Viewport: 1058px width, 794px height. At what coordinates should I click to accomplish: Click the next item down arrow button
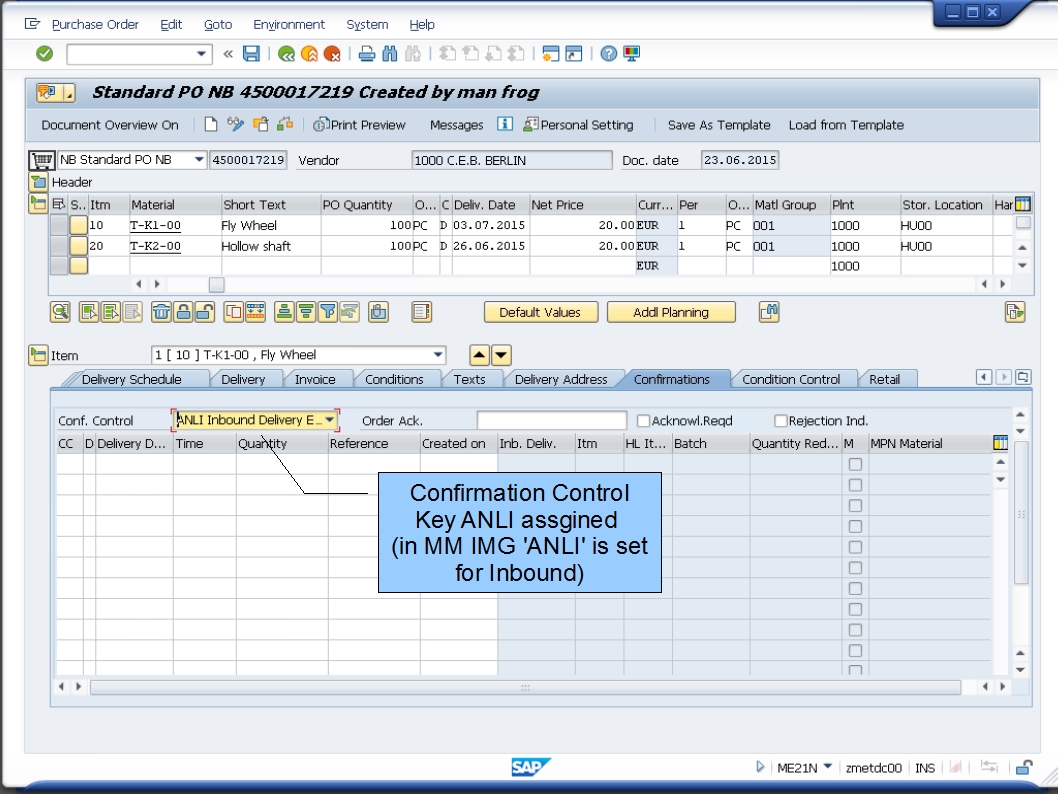pos(501,355)
